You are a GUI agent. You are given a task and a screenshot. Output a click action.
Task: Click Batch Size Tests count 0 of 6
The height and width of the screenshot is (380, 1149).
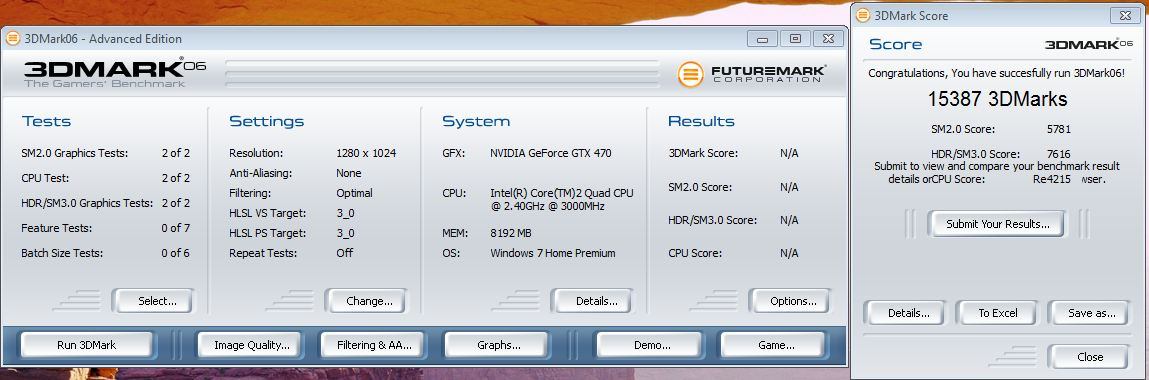coord(175,253)
